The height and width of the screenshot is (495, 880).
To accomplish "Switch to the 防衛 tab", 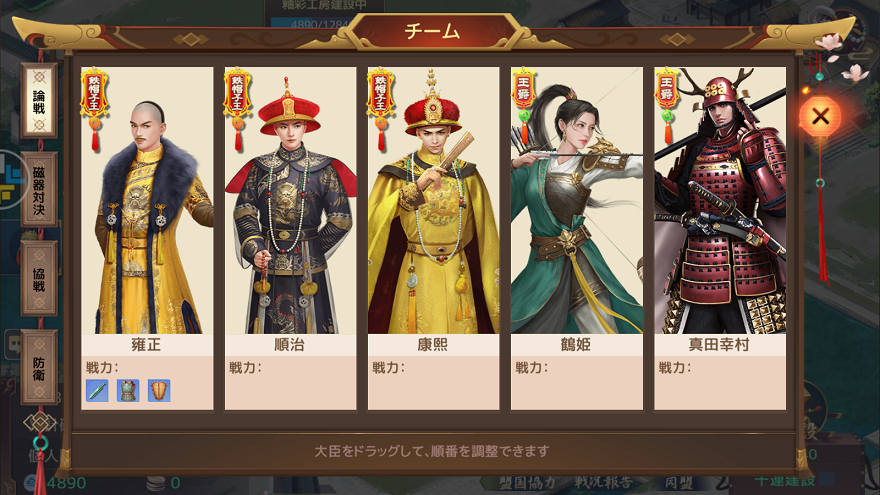I will point(39,368).
